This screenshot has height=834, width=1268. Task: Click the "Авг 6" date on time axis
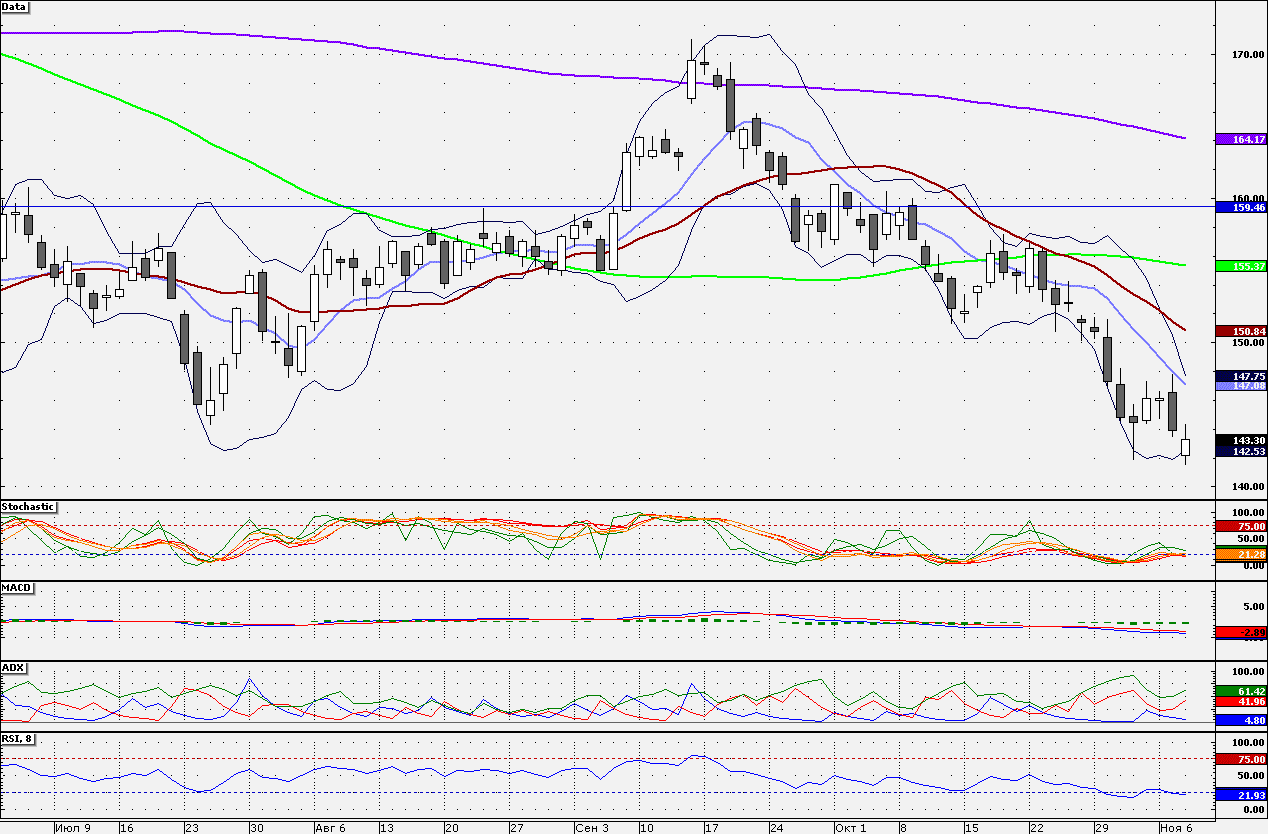329,828
